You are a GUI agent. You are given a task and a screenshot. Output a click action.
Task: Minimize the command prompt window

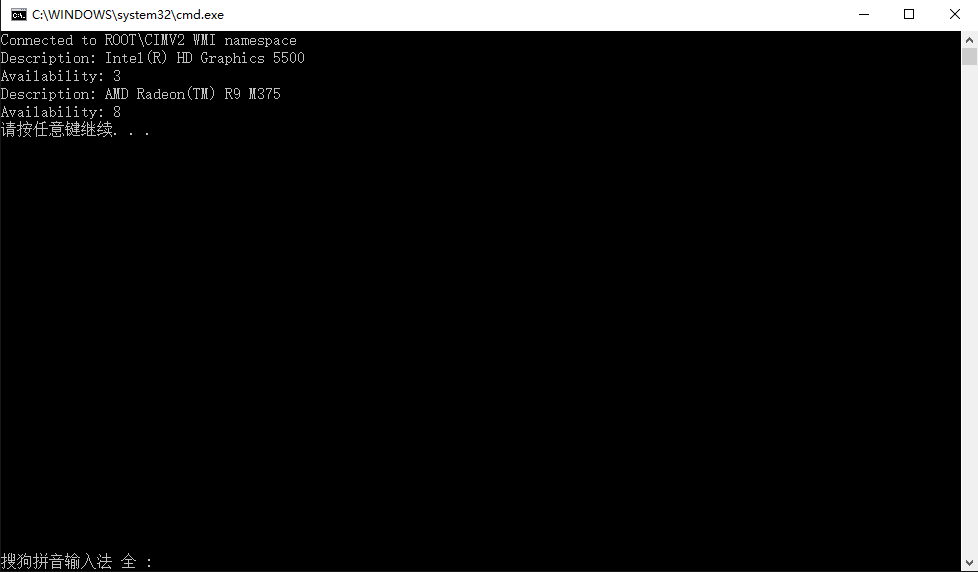(x=864, y=14)
